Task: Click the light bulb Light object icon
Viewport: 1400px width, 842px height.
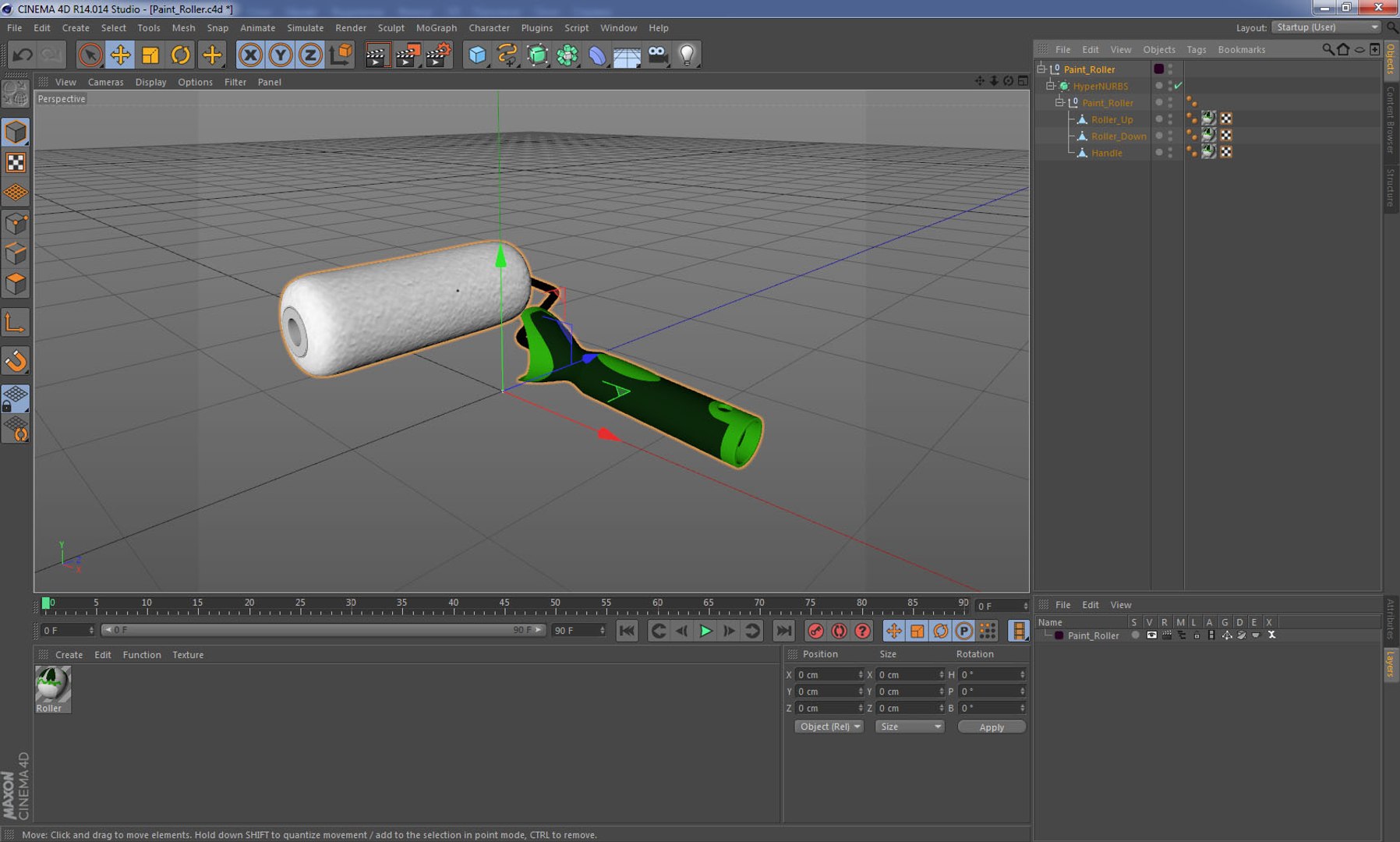Action: pyautogui.click(x=687, y=55)
